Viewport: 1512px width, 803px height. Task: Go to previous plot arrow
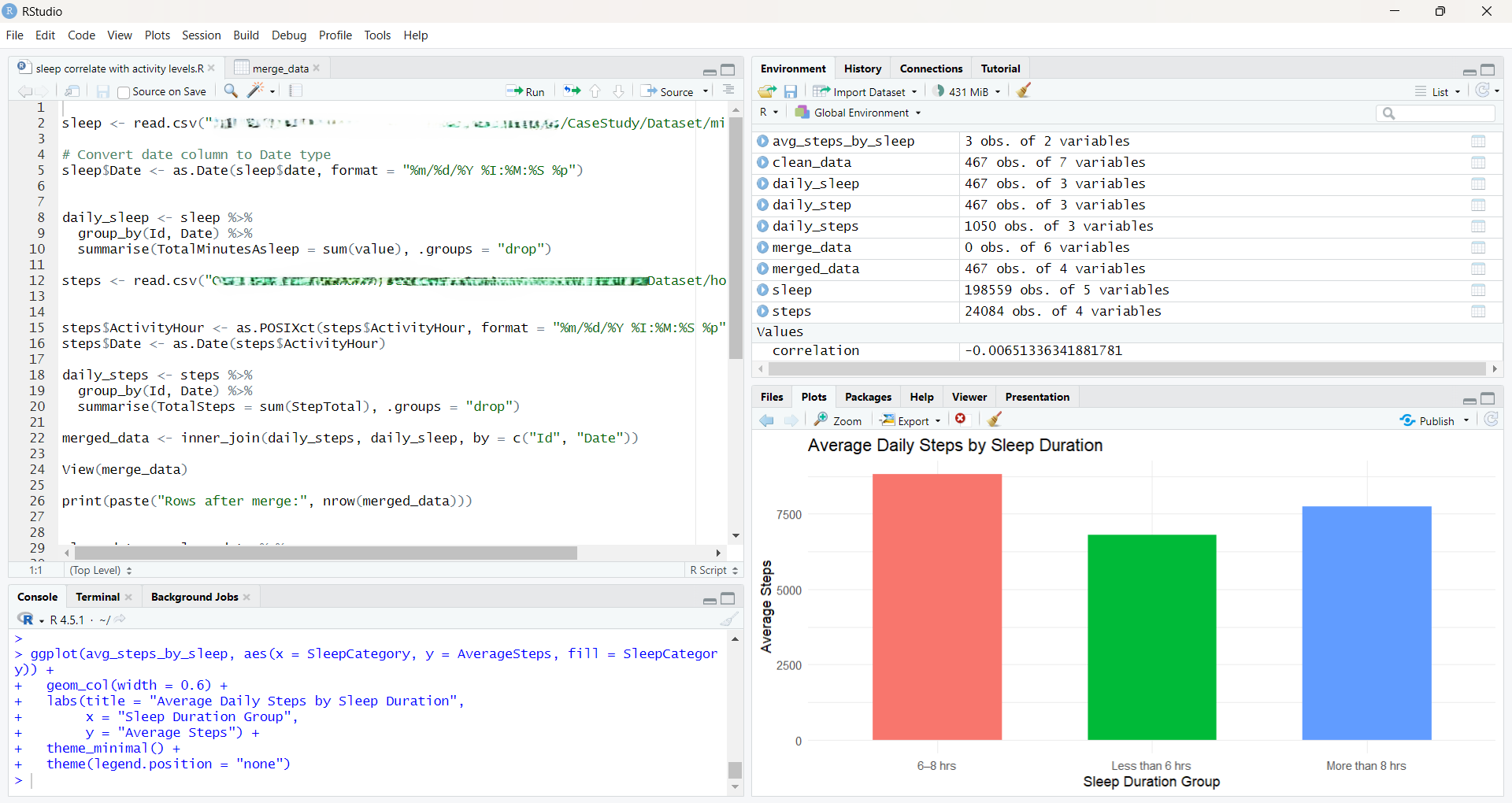[x=767, y=420]
